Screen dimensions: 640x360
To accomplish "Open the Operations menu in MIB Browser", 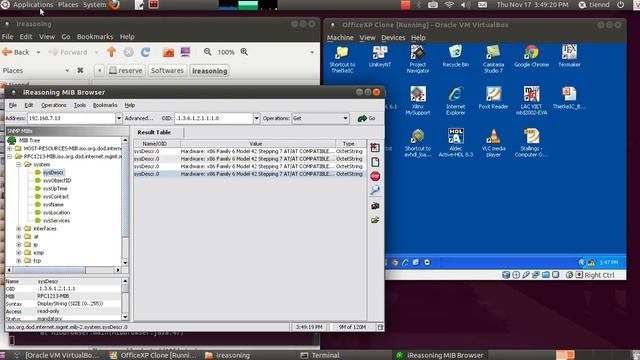I will 53,105.
